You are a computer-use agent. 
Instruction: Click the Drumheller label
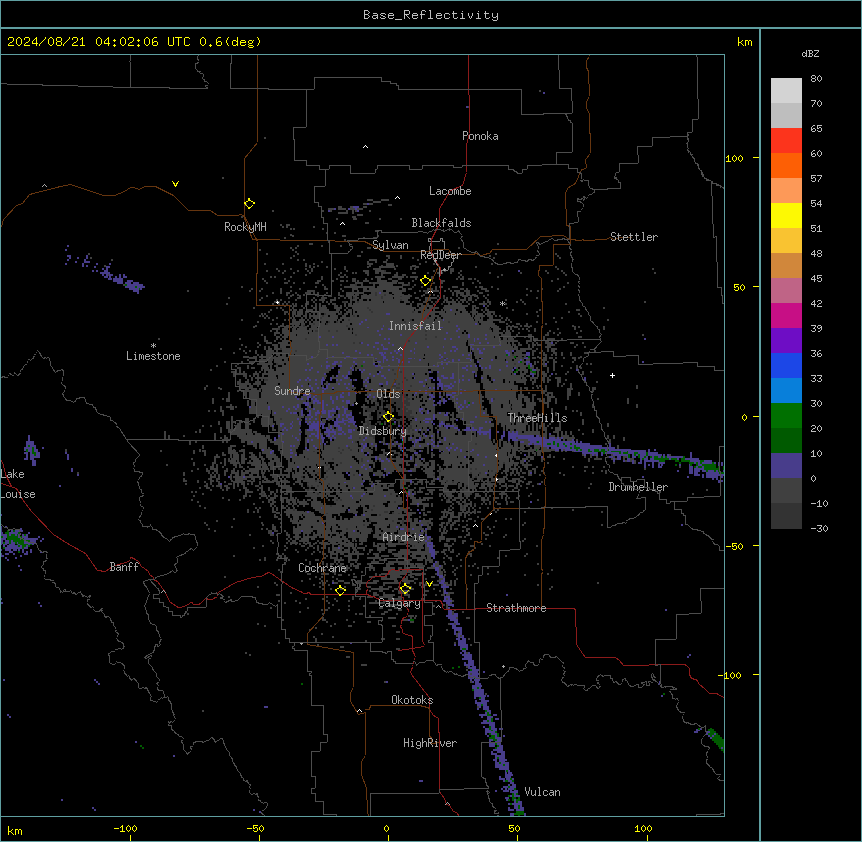(638, 487)
